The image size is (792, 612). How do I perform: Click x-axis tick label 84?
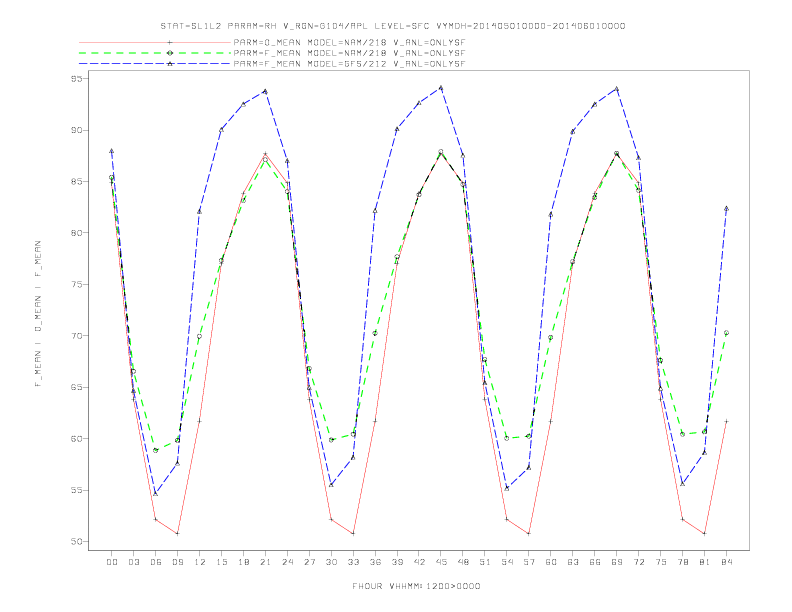727,562
